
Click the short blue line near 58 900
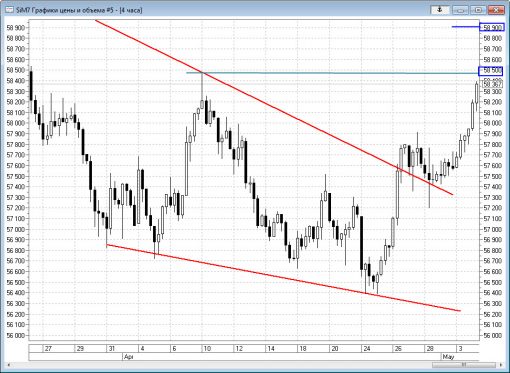[x=466, y=27]
